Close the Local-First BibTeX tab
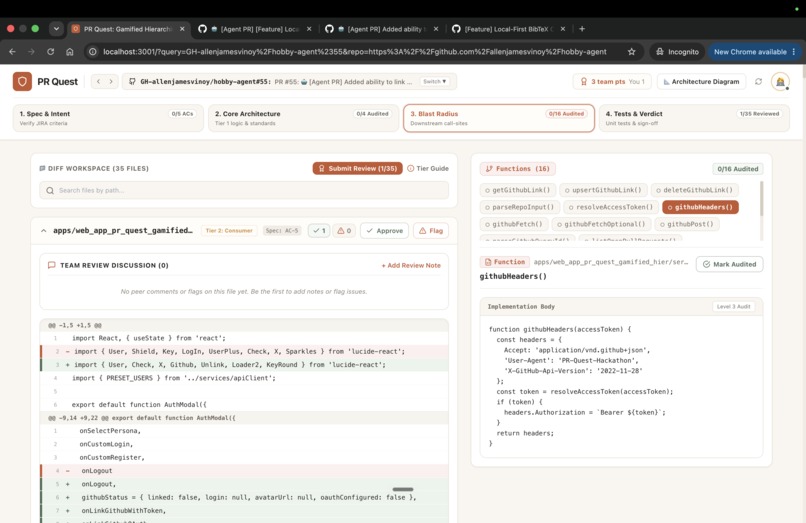Screen dimensions: 806x523 pos(563,29)
